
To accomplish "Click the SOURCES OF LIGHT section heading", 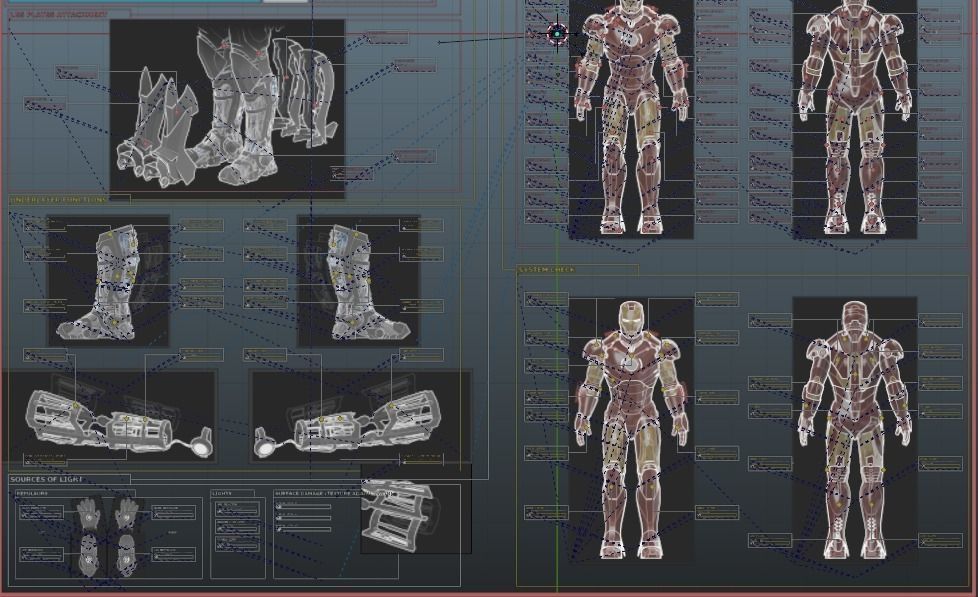I will coord(47,479).
